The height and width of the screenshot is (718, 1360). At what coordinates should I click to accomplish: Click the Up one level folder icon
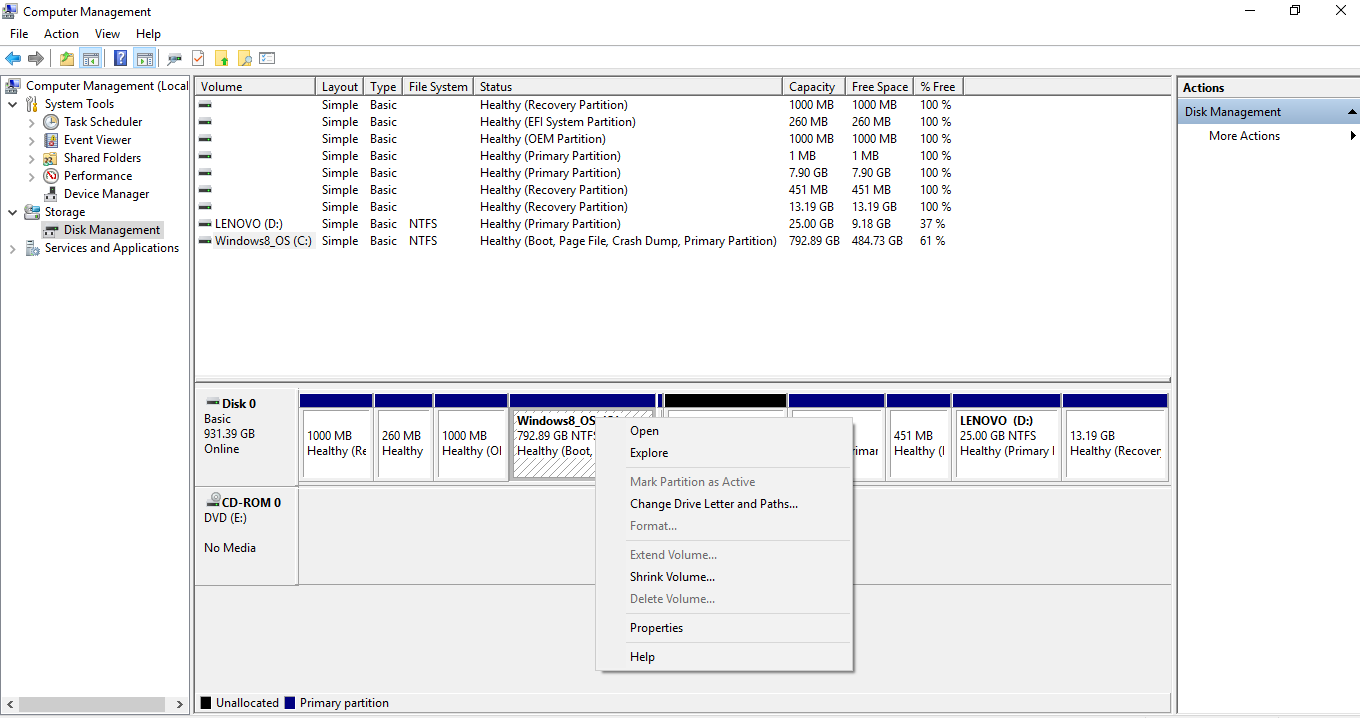(66, 58)
